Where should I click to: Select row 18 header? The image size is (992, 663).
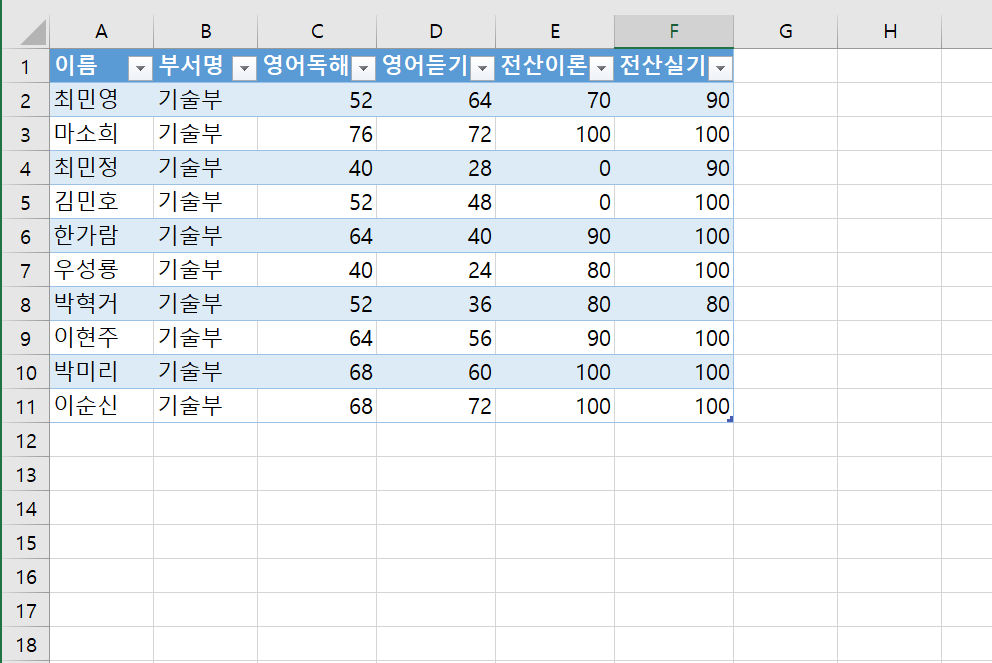pyautogui.click(x=25, y=644)
